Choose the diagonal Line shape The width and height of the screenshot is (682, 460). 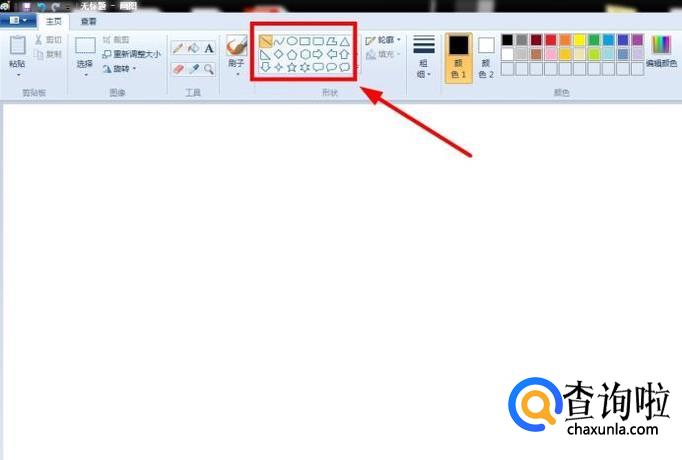pyautogui.click(x=266, y=42)
